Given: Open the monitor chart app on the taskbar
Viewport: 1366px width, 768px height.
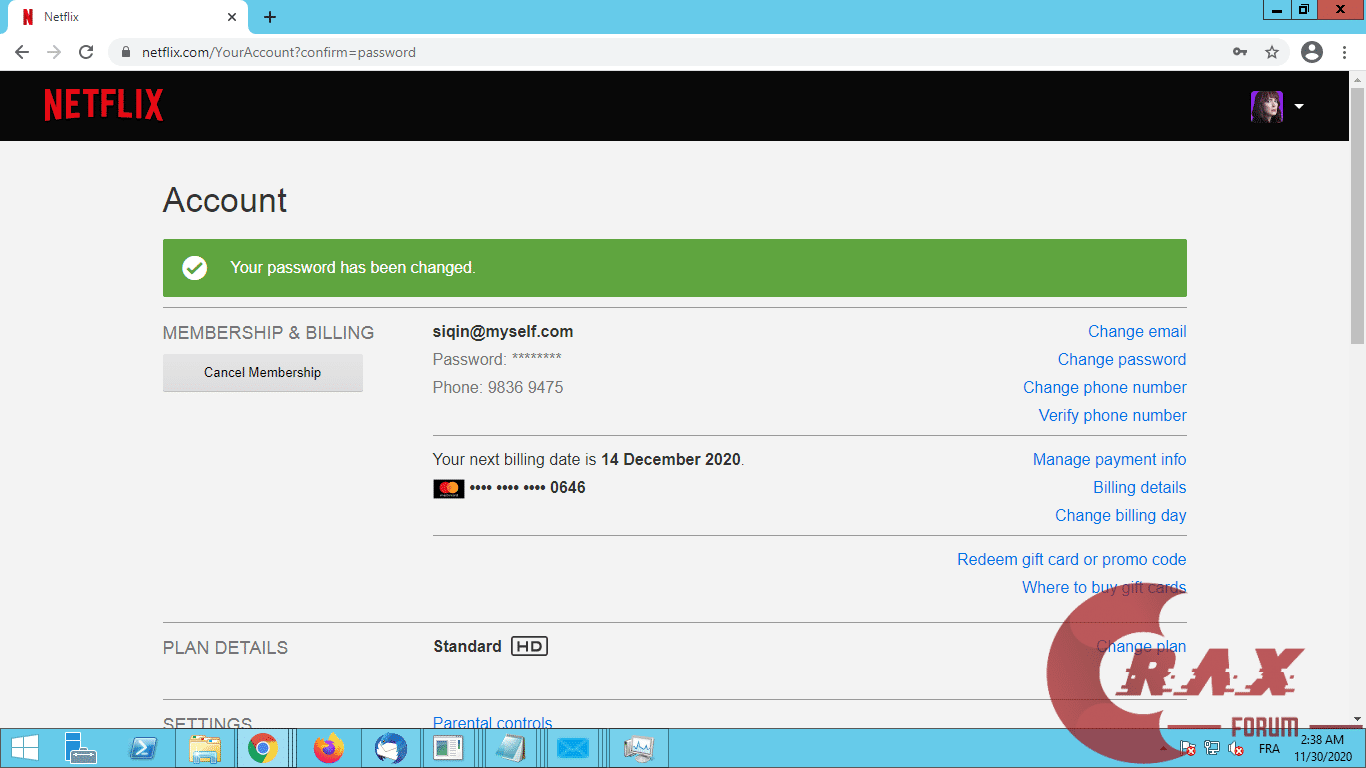Looking at the screenshot, I should [637, 748].
